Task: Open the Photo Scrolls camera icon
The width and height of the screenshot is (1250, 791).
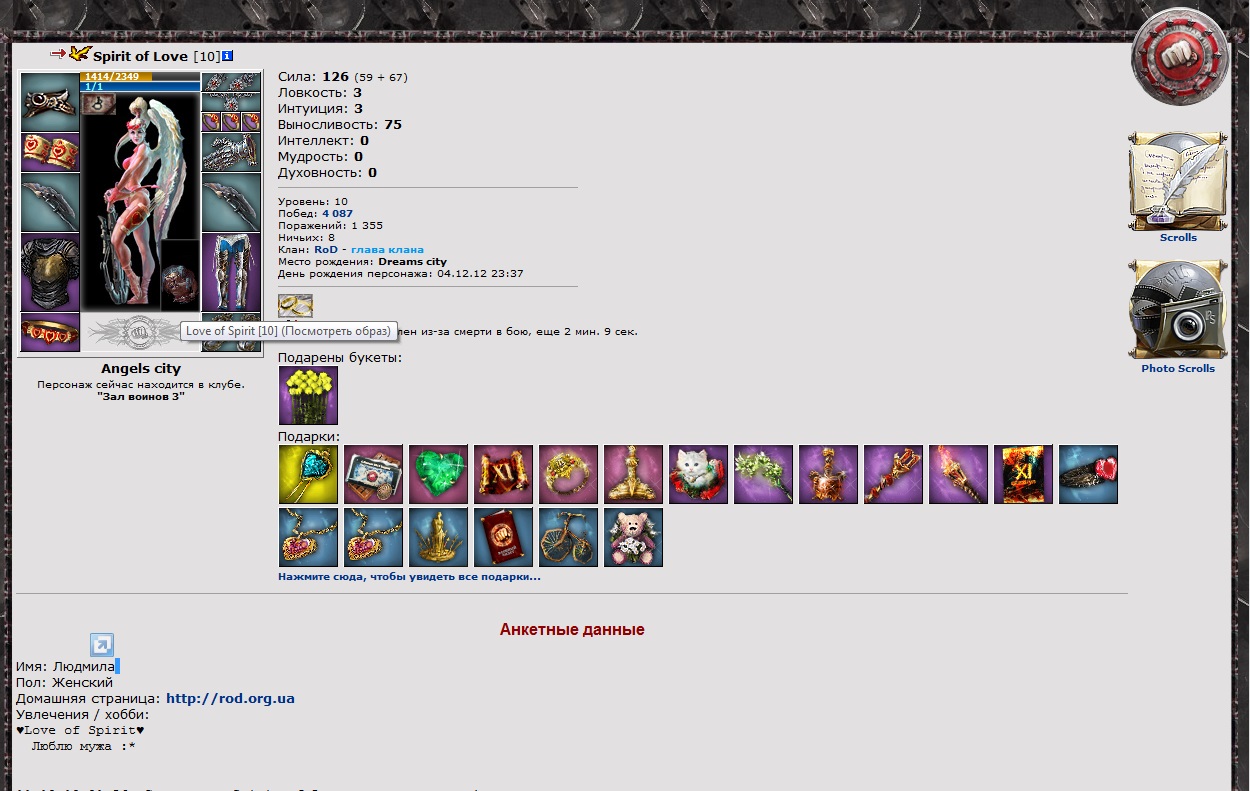Action: click(1178, 310)
